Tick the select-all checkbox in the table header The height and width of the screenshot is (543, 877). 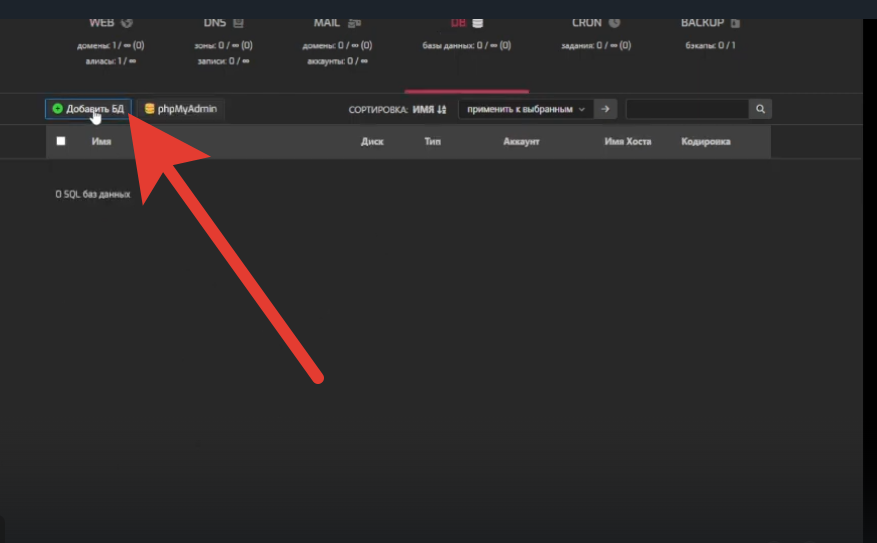(61, 142)
